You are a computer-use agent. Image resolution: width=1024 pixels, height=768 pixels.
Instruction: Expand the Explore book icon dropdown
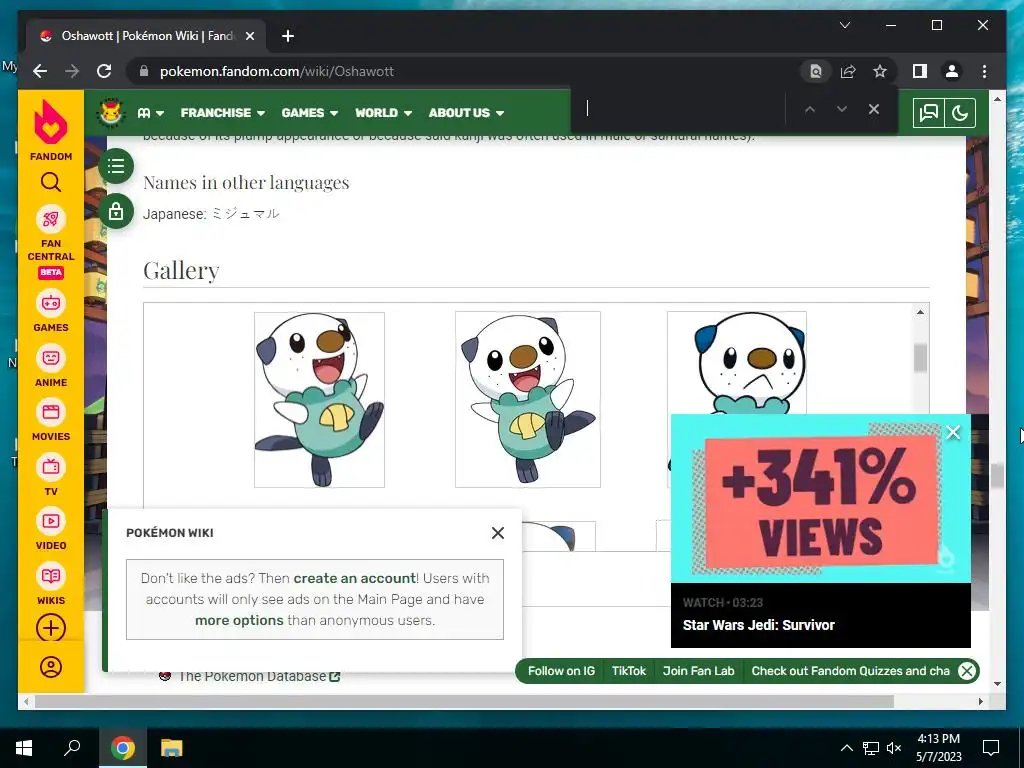coord(151,113)
